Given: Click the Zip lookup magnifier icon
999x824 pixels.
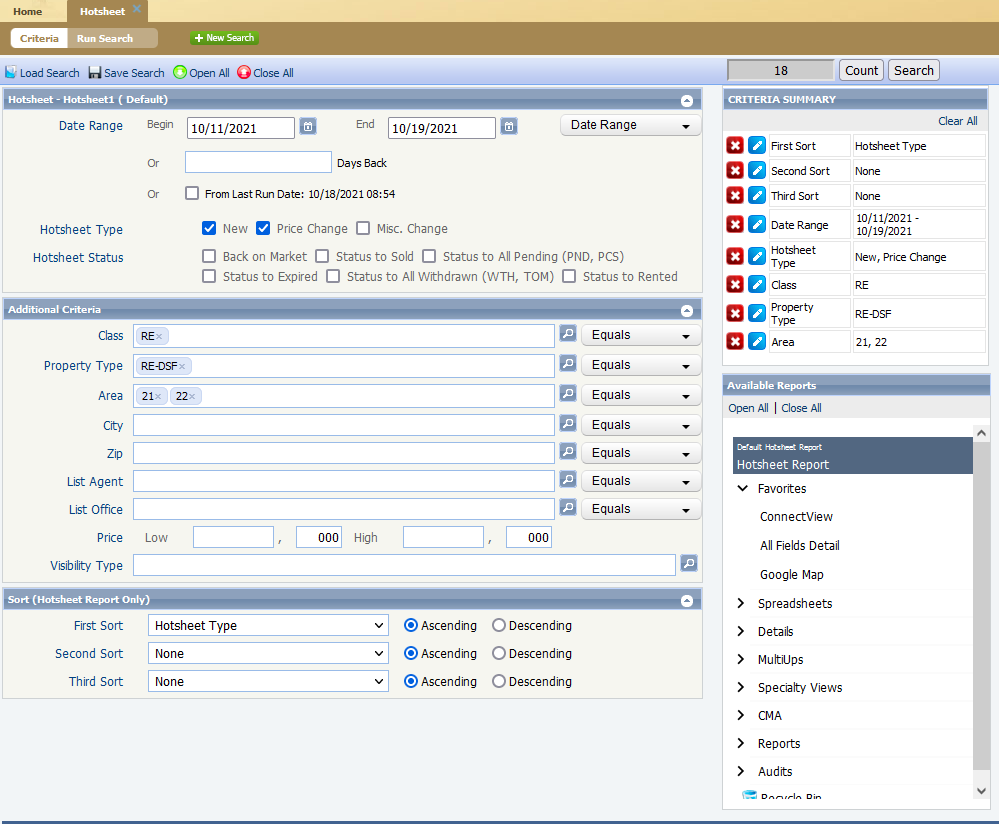Looking at the screenshot, I should pyautogui.click(x=568, y=451).
